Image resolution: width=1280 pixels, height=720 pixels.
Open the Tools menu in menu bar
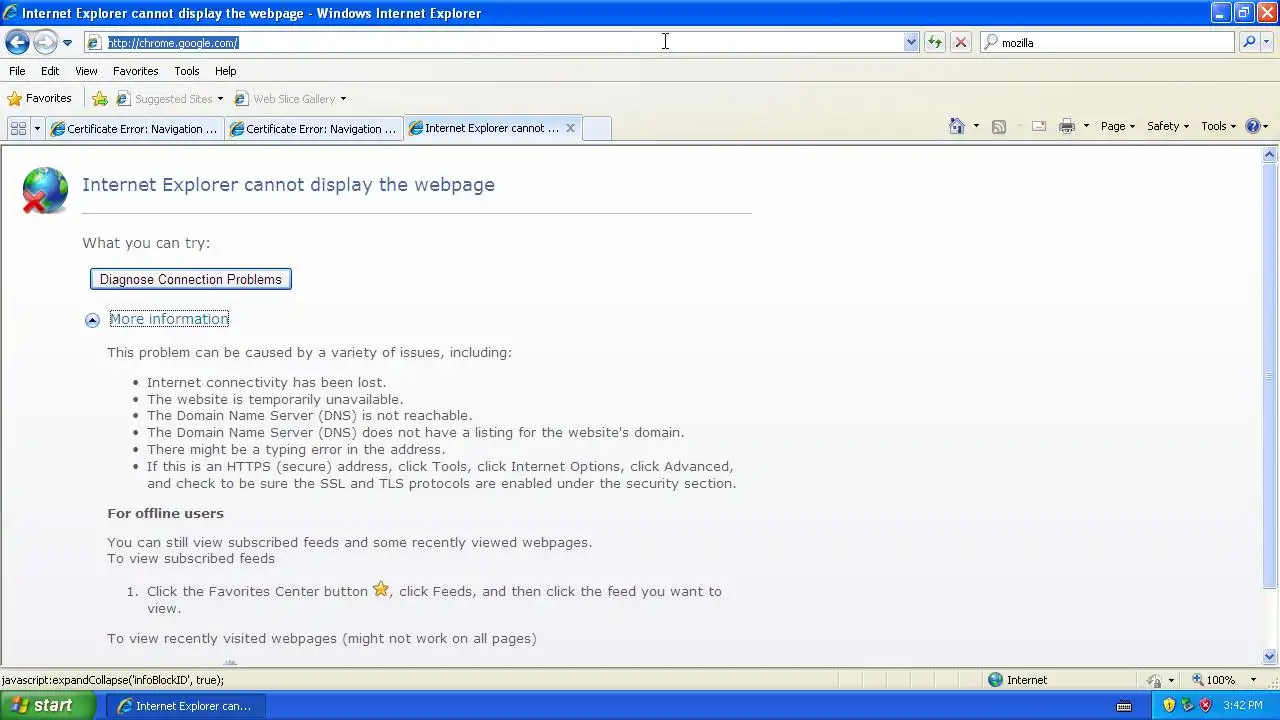pos(187,71)
